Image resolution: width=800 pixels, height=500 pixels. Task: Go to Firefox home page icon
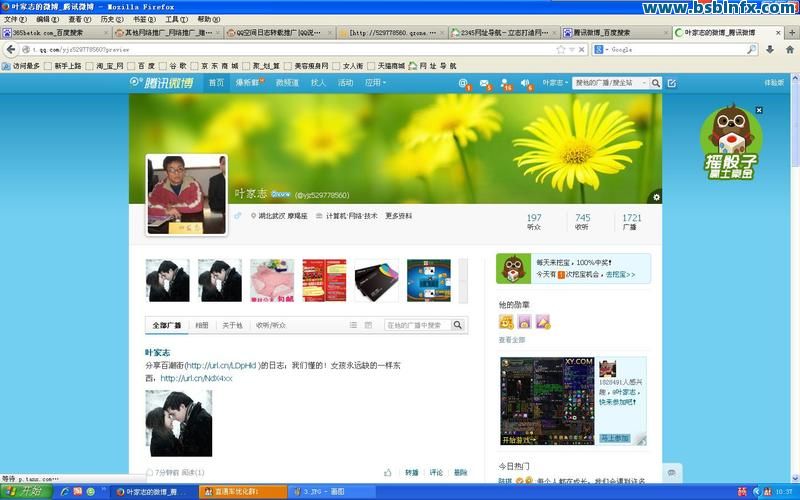tap(790, 49)
